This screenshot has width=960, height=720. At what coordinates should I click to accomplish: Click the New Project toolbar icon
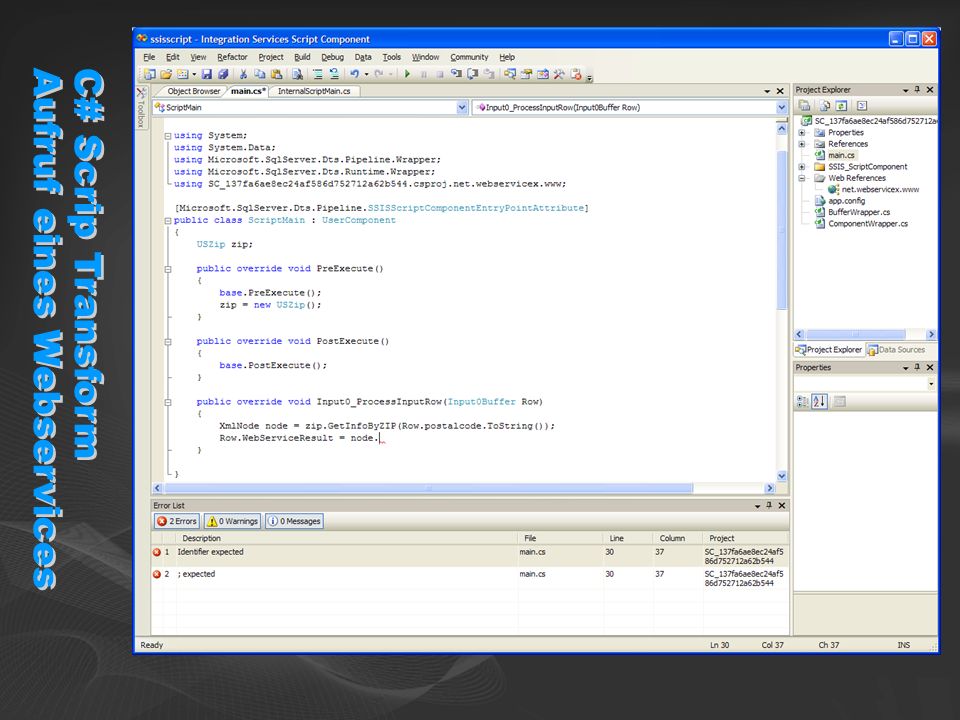[x=149, y=74]
